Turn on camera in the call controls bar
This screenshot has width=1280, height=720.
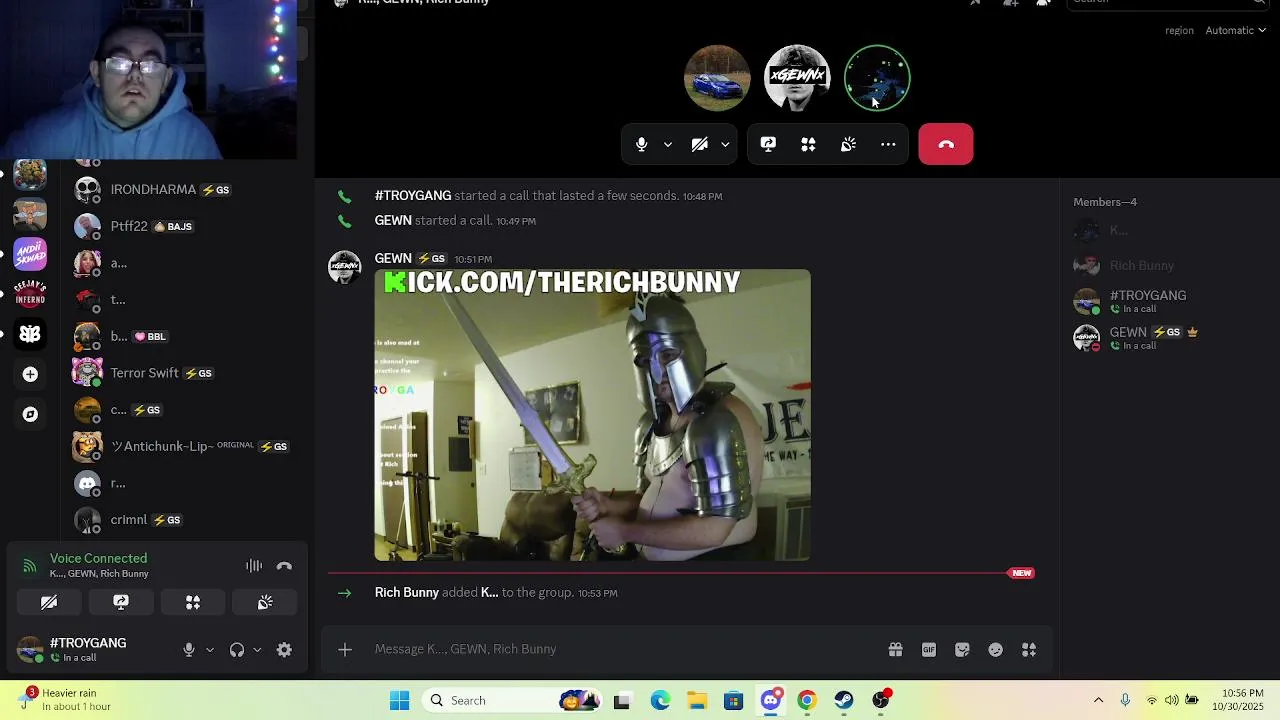coord(700,144)
